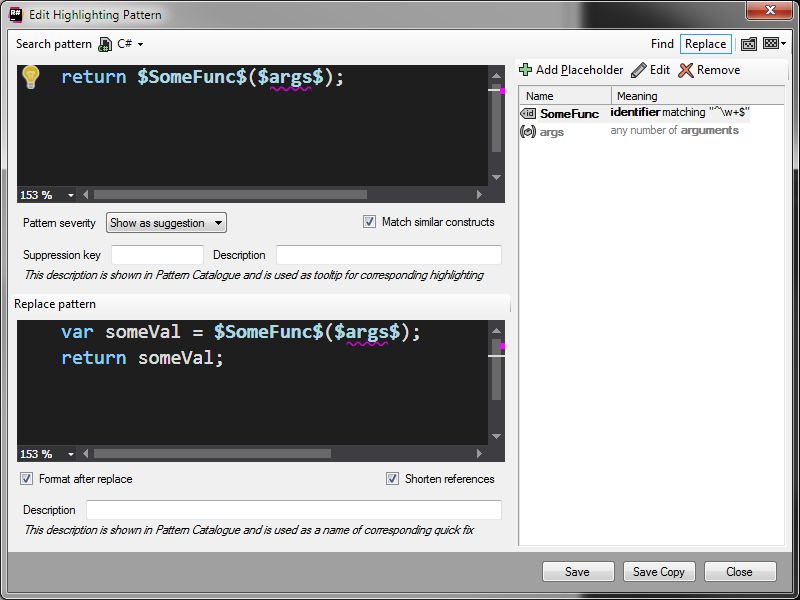The width and height of the screenshot is (800, 600).
Task: Click search editor scroll-up arrow
Action: (x=496, y=76)
